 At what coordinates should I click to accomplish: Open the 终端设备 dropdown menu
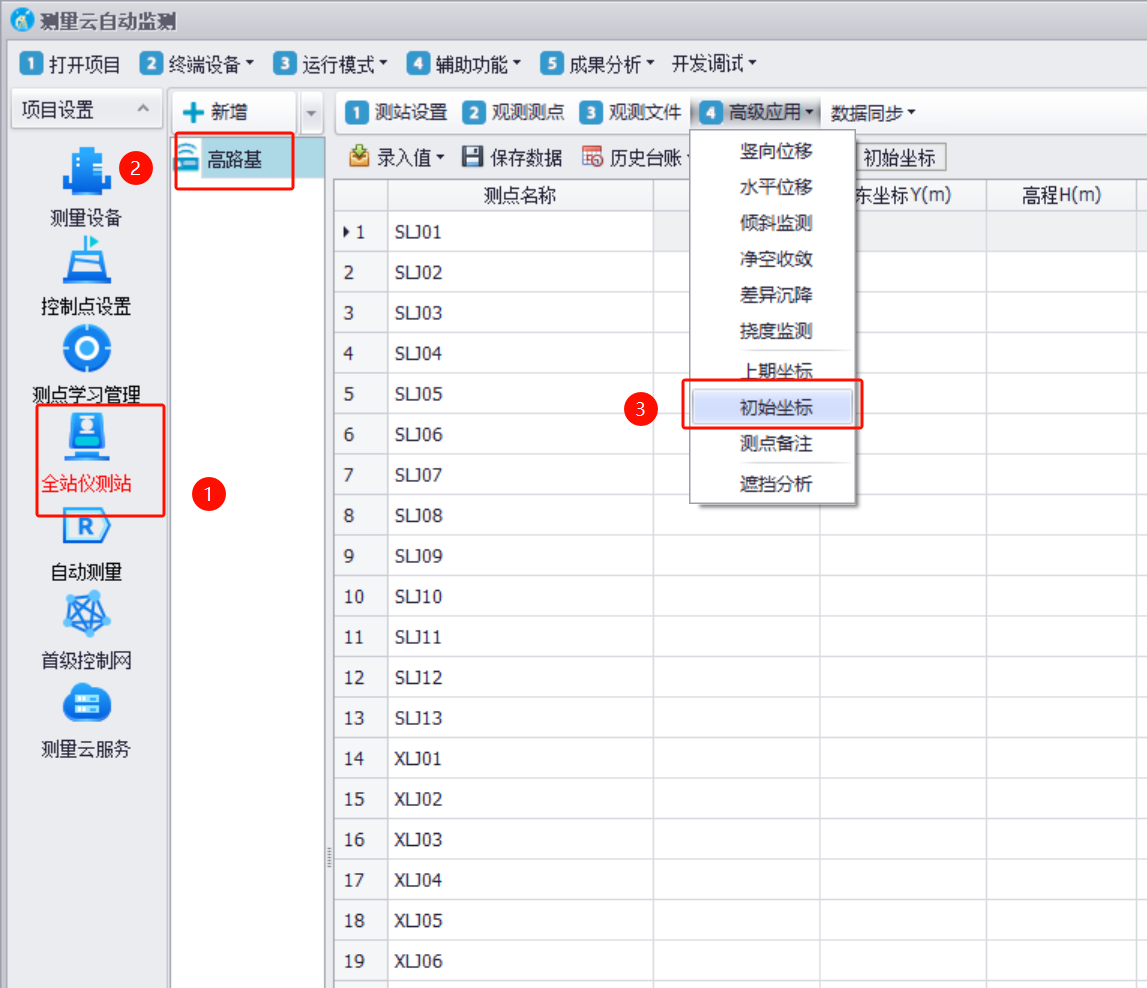pos(197,64)
